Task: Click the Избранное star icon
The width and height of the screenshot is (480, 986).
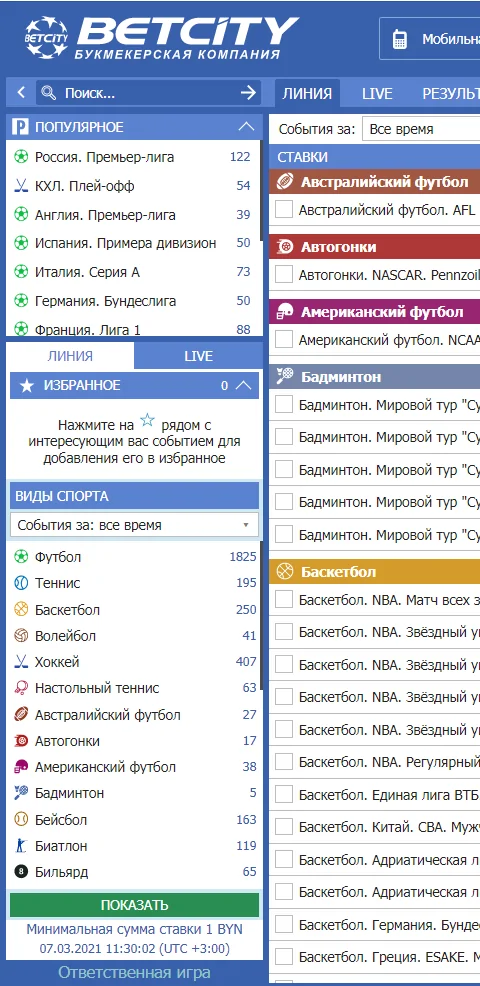Action: (26, 385)
